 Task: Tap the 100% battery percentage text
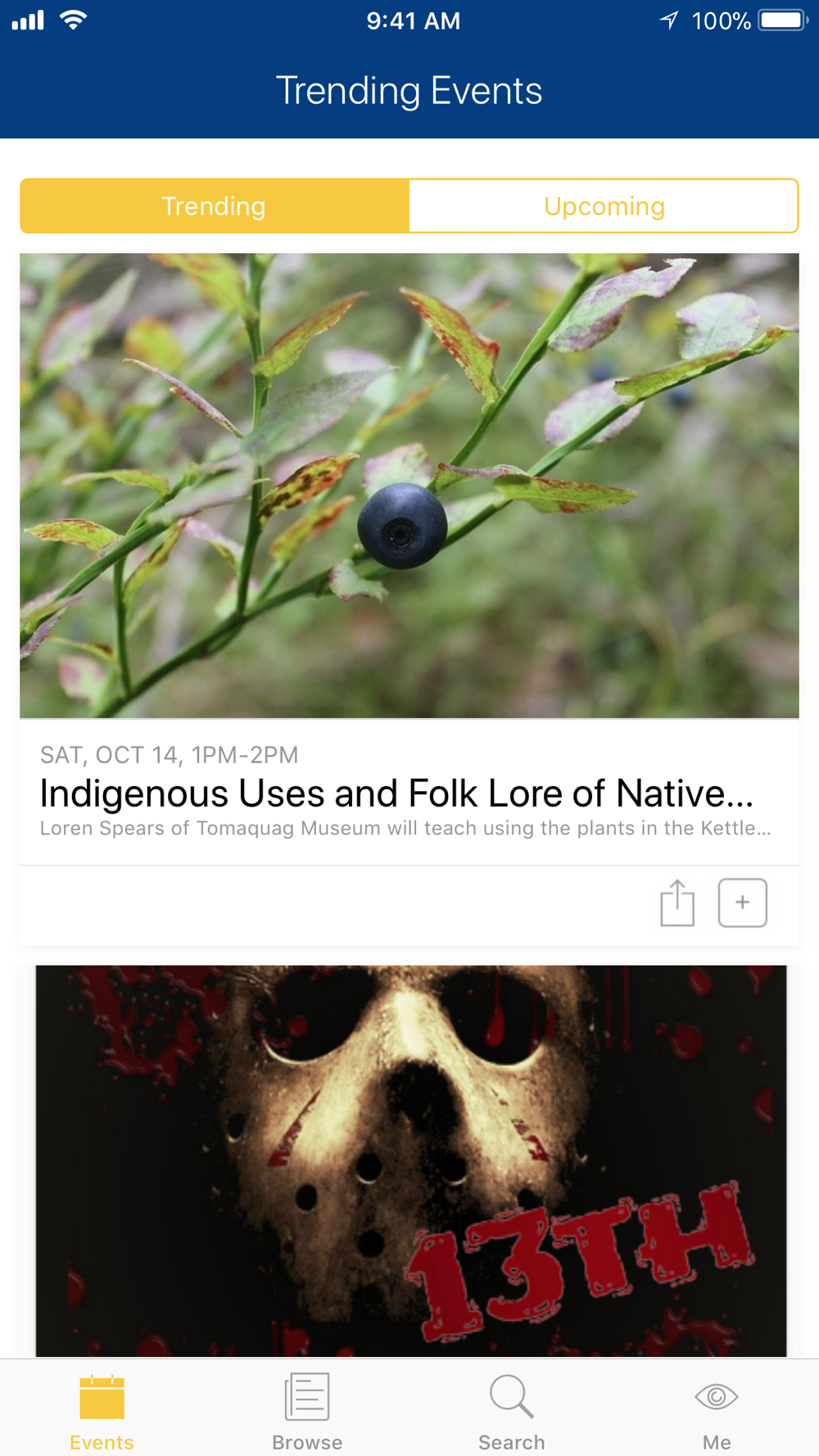[x=721, y=20]
